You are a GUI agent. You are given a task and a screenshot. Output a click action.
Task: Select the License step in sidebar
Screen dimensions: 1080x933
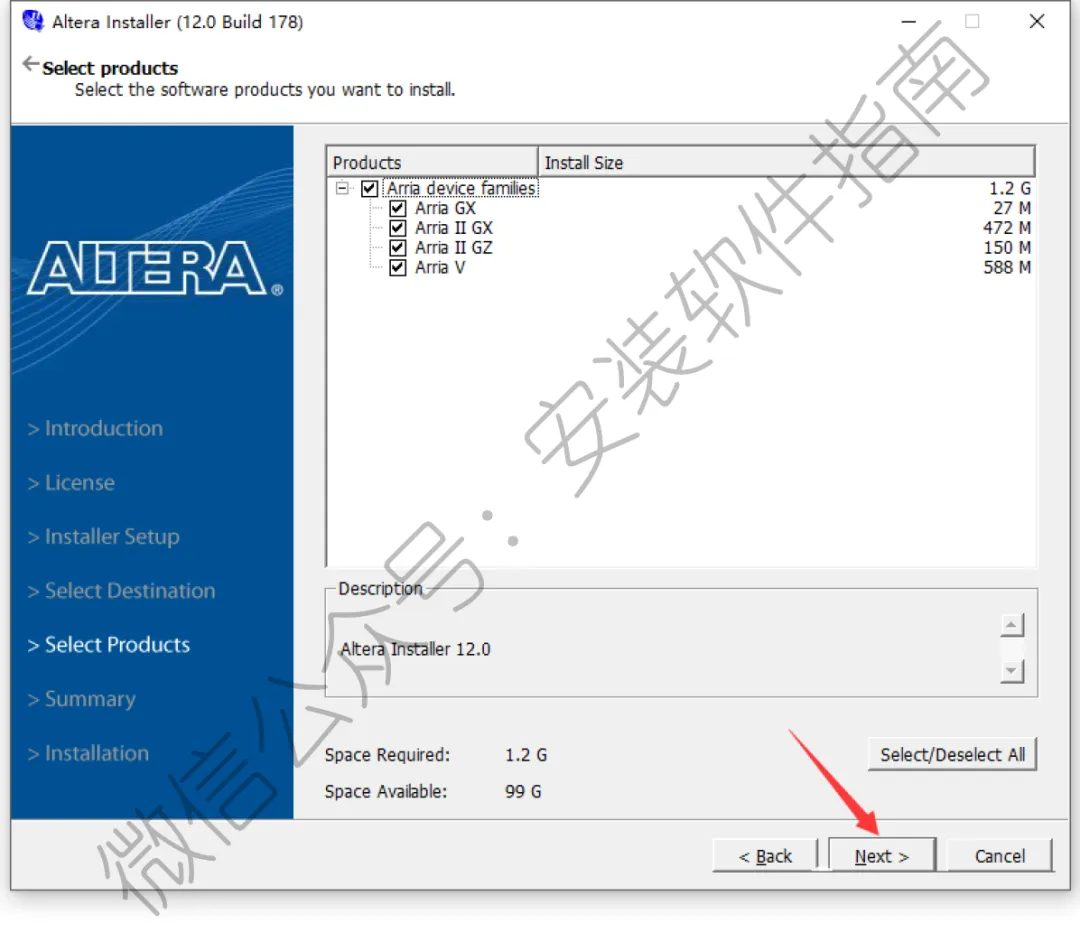[x=71, y=483]
